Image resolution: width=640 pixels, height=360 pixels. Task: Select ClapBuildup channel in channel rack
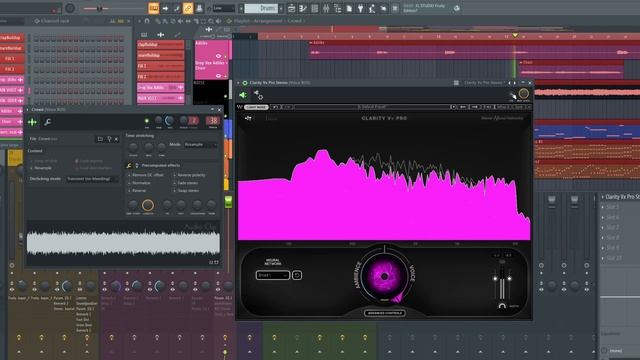click(12, 38)
